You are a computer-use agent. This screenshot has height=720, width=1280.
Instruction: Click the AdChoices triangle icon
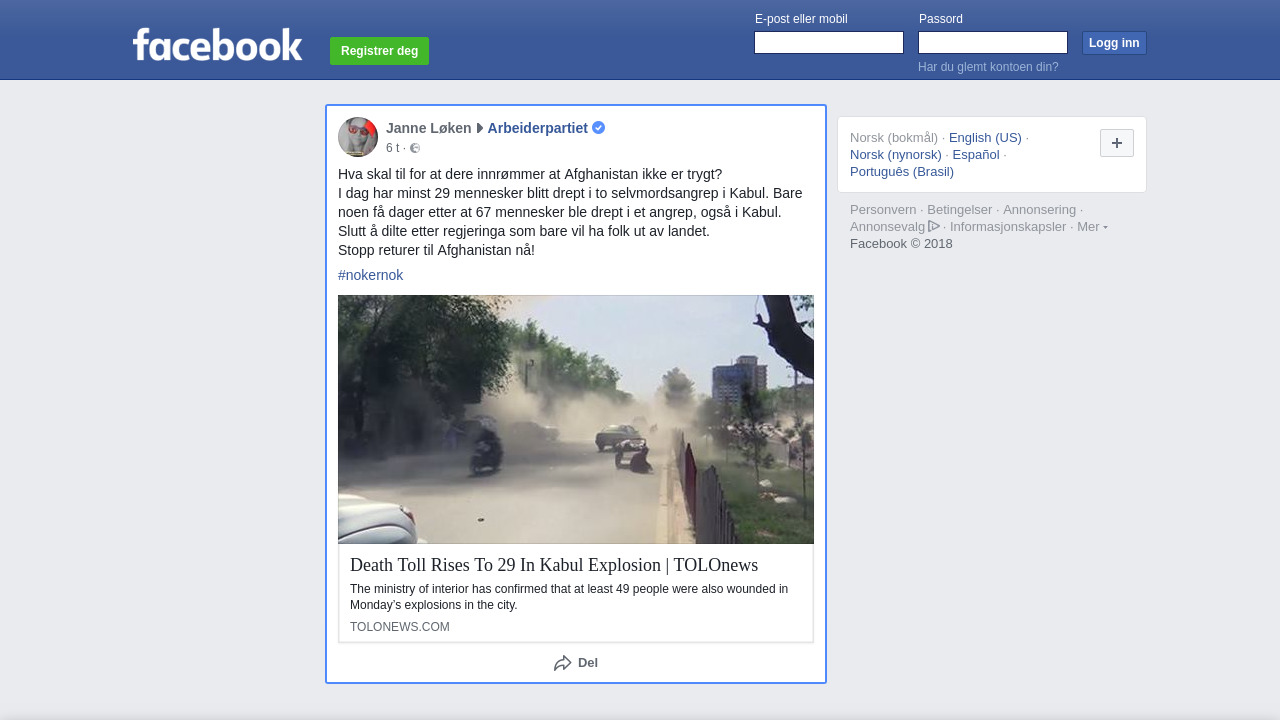(934, 226)
